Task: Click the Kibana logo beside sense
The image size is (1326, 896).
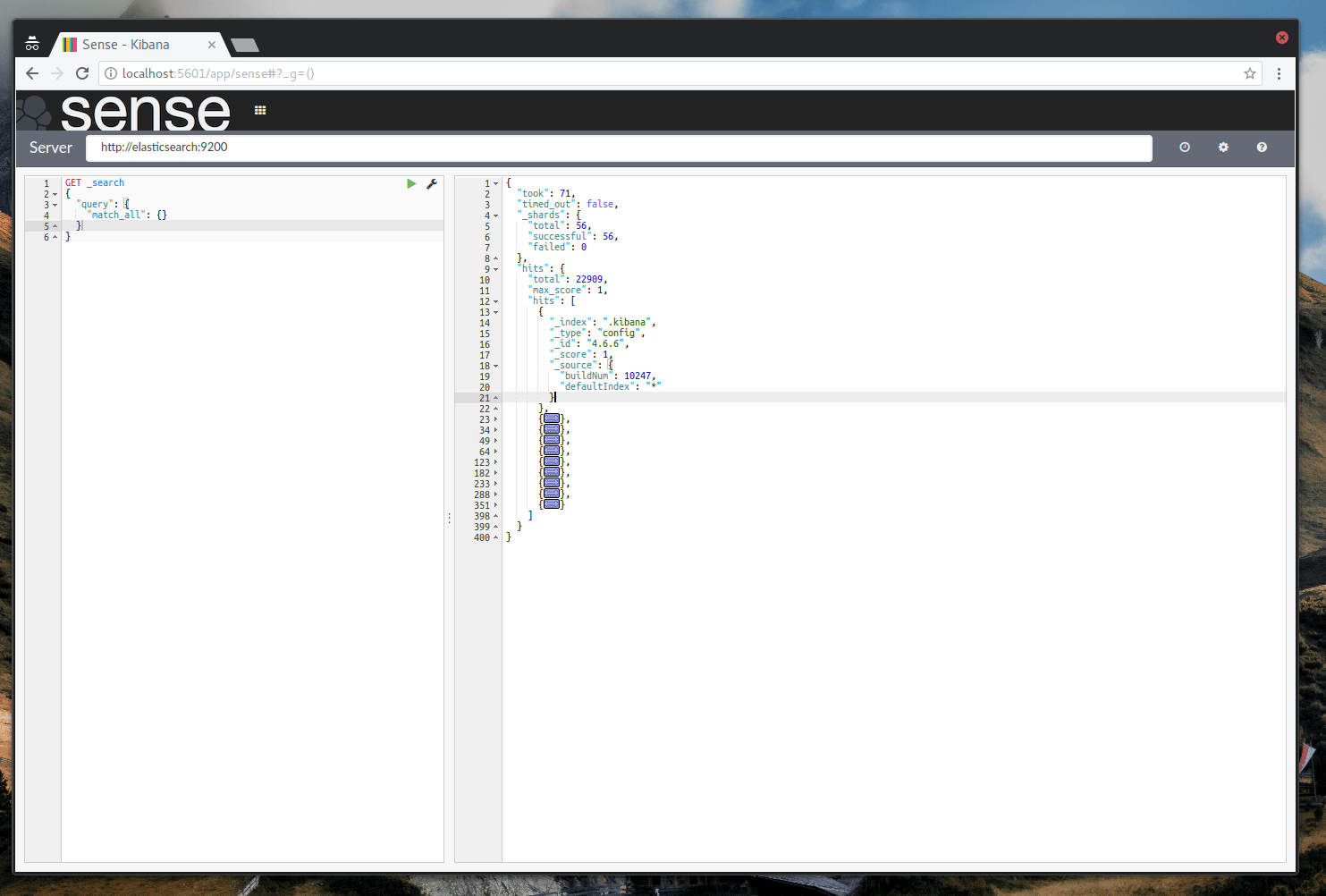Action: point(36,112)
